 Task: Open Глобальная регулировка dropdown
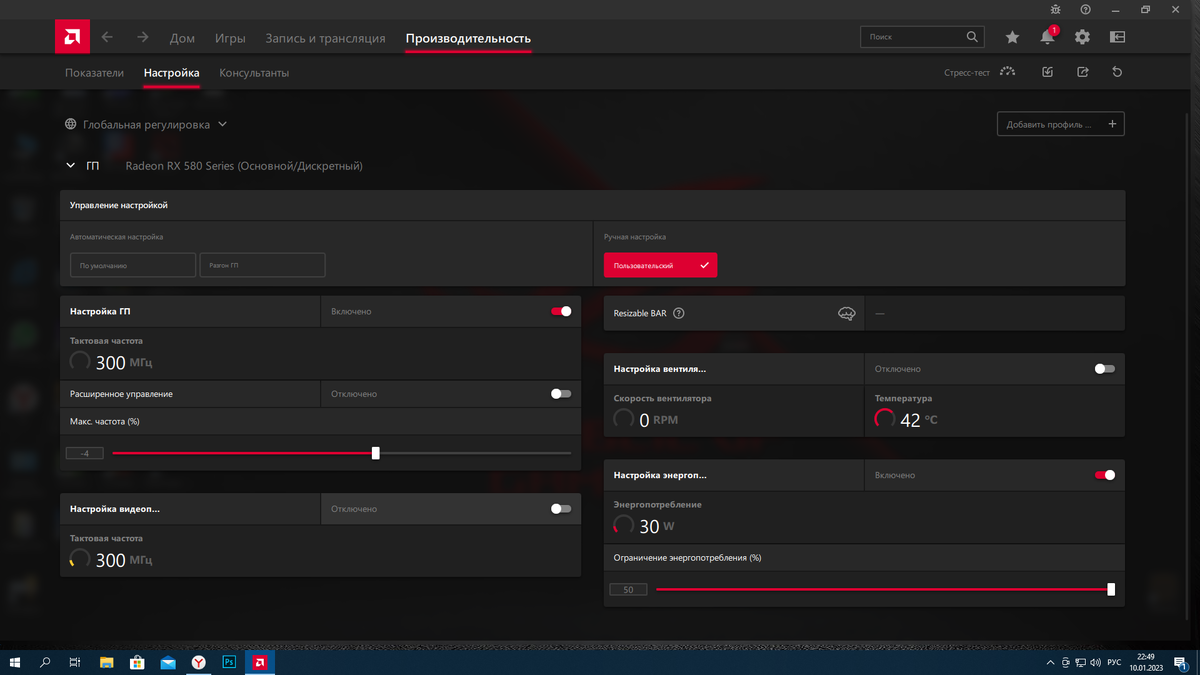click(x=146, y=125)
